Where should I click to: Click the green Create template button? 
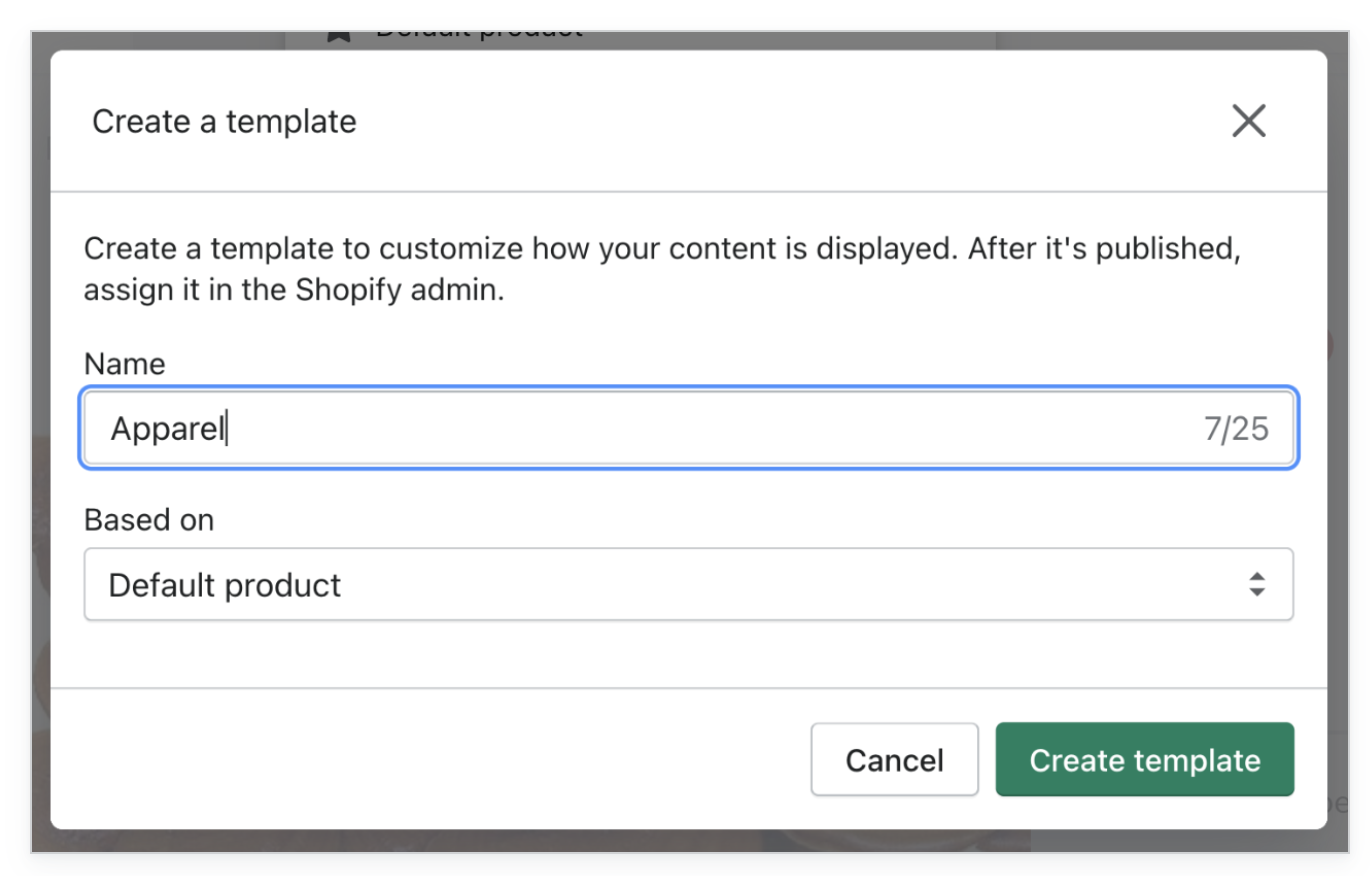click(x=1144, y=760)
